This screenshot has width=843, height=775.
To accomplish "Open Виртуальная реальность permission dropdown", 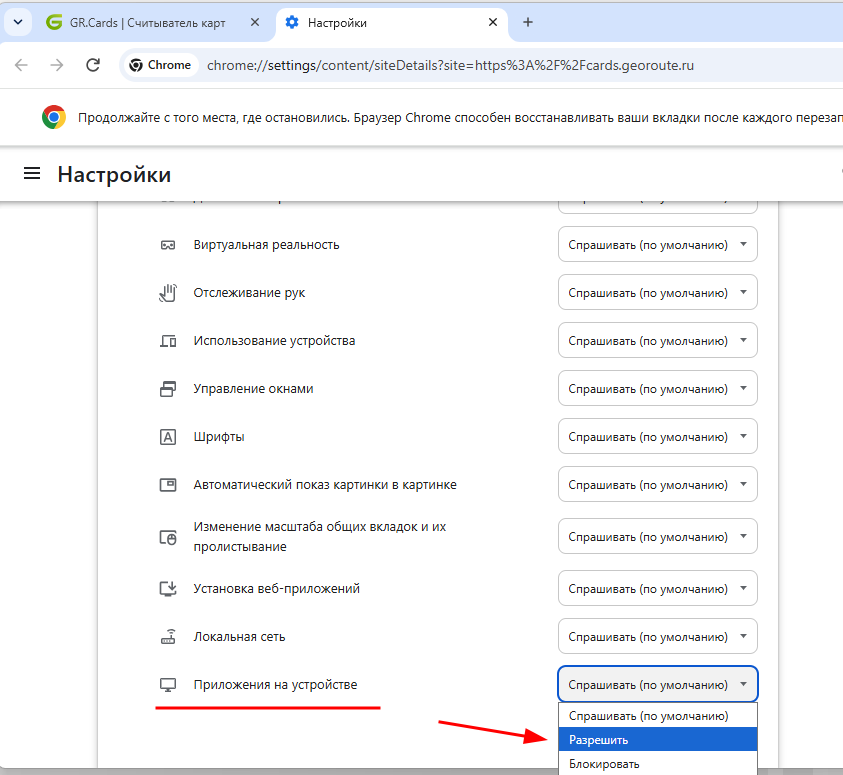I will coord(658,245).
